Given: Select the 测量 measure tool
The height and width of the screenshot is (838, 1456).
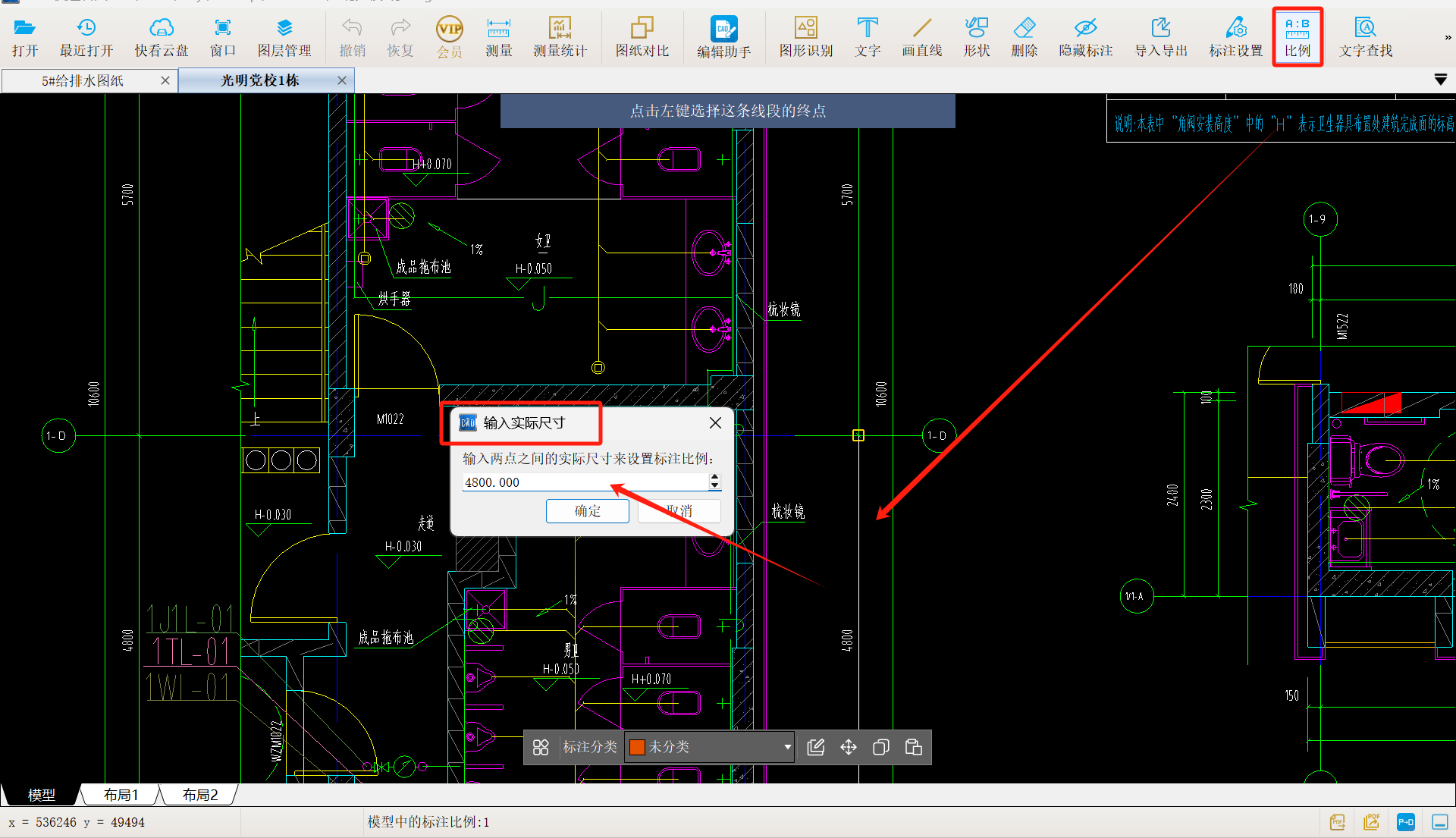Looking at the screenshot, I should 498,36.
